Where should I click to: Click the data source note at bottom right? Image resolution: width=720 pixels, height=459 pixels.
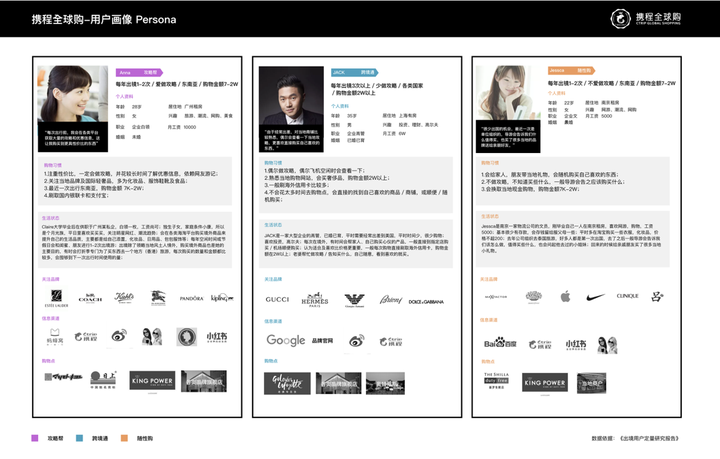coord(635,438)
